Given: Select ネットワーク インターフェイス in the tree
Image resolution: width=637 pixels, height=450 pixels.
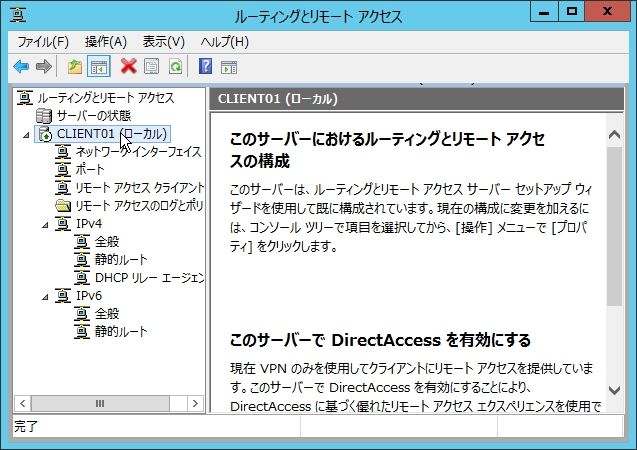Looking at the screenshot, I should [x=139, y=152].
